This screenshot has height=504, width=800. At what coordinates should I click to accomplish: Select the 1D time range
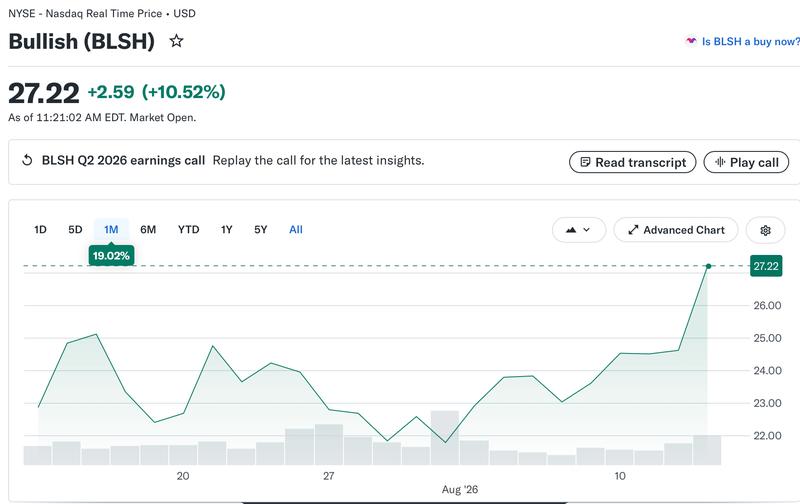pyautogui.click(x=40, y=230)
